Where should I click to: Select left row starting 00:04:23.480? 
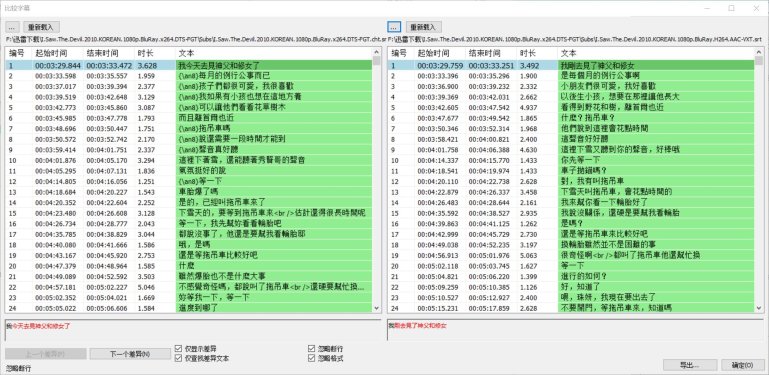(189, 213)
